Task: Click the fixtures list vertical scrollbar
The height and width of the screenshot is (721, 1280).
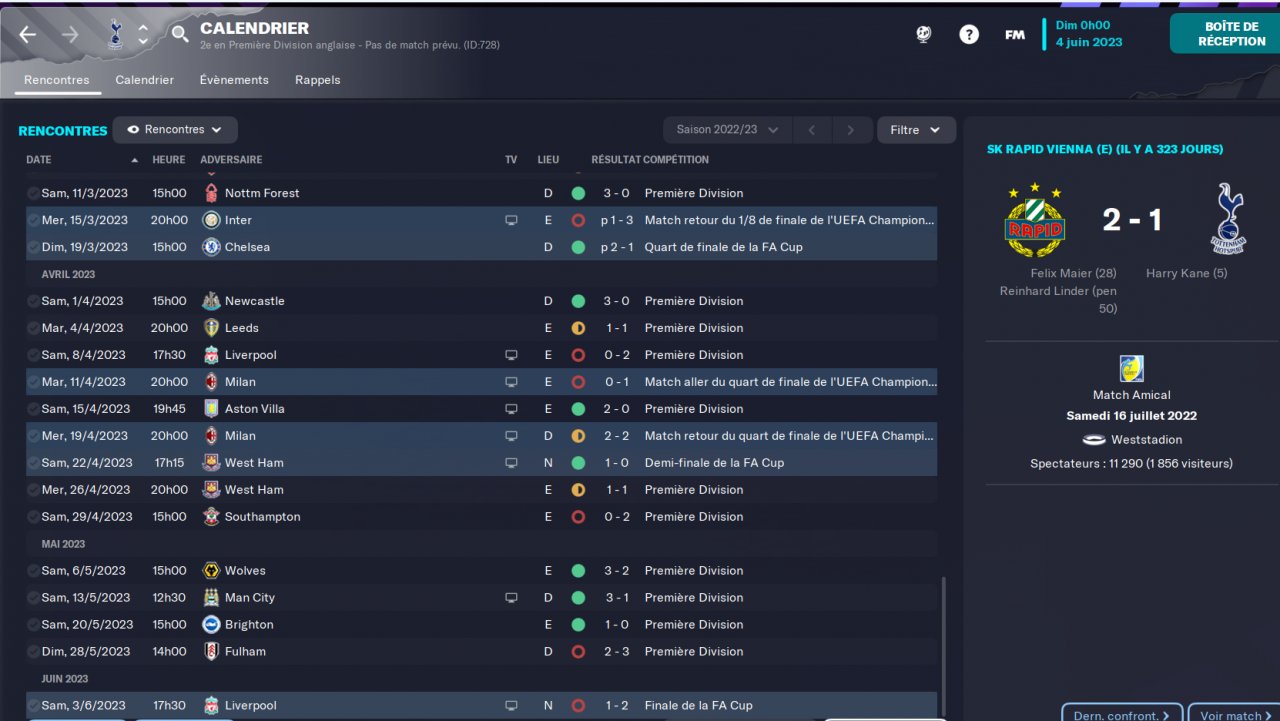Action: 944,640
